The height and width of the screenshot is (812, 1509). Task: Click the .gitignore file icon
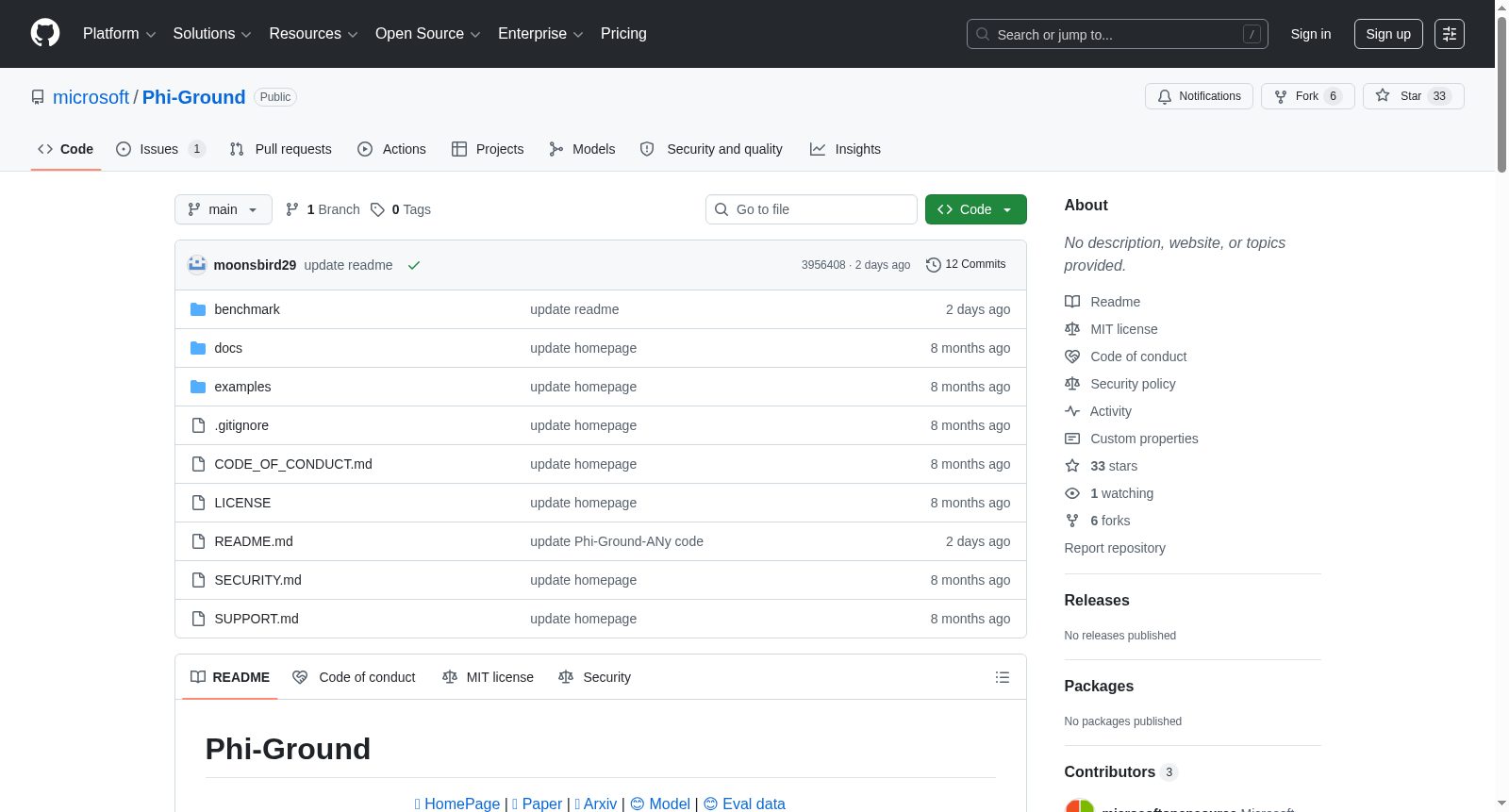click(x=198, y=425)
